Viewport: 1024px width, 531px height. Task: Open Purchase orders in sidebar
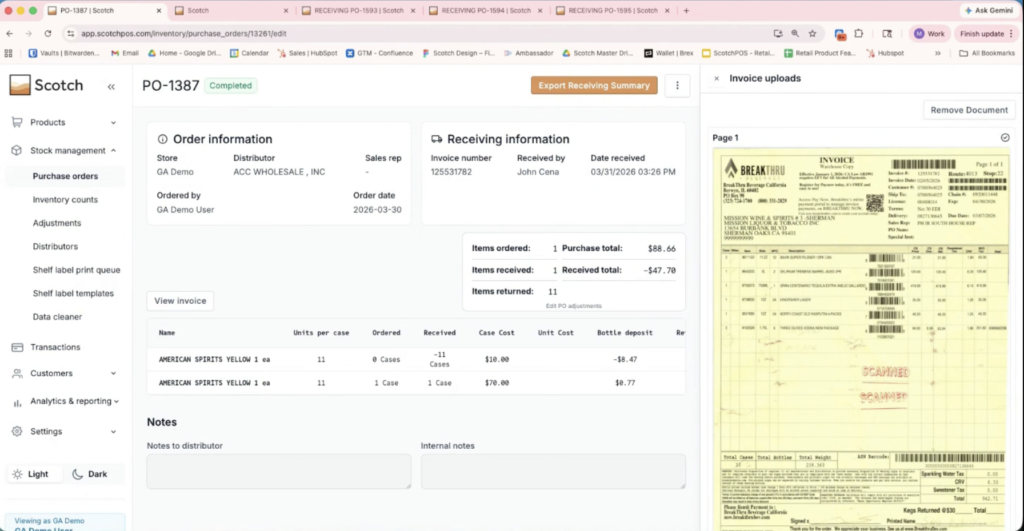coord(65,176)
